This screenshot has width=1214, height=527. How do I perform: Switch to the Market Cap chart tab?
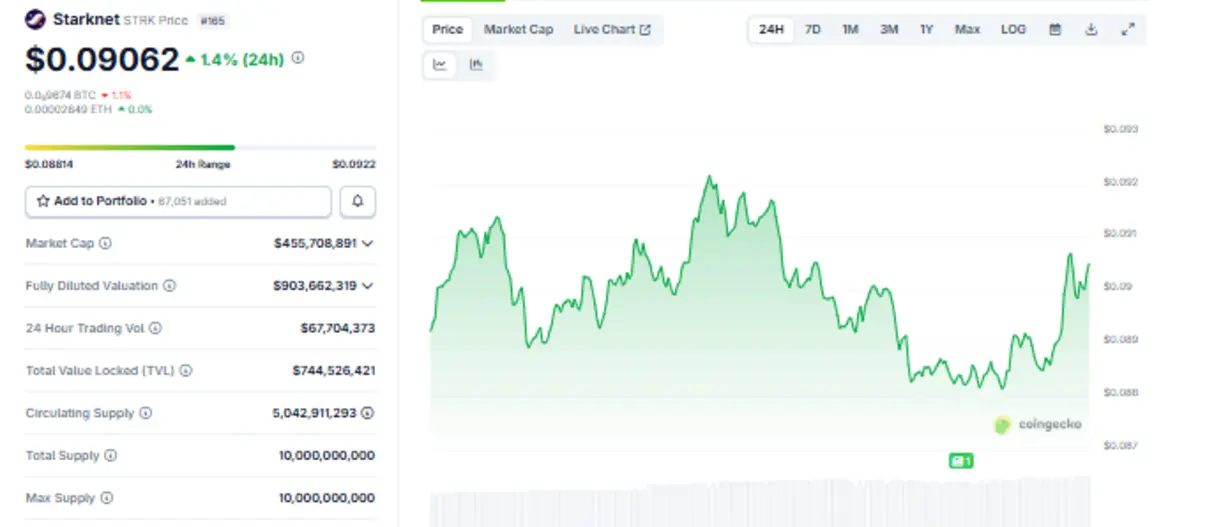[x=518, y=30]
